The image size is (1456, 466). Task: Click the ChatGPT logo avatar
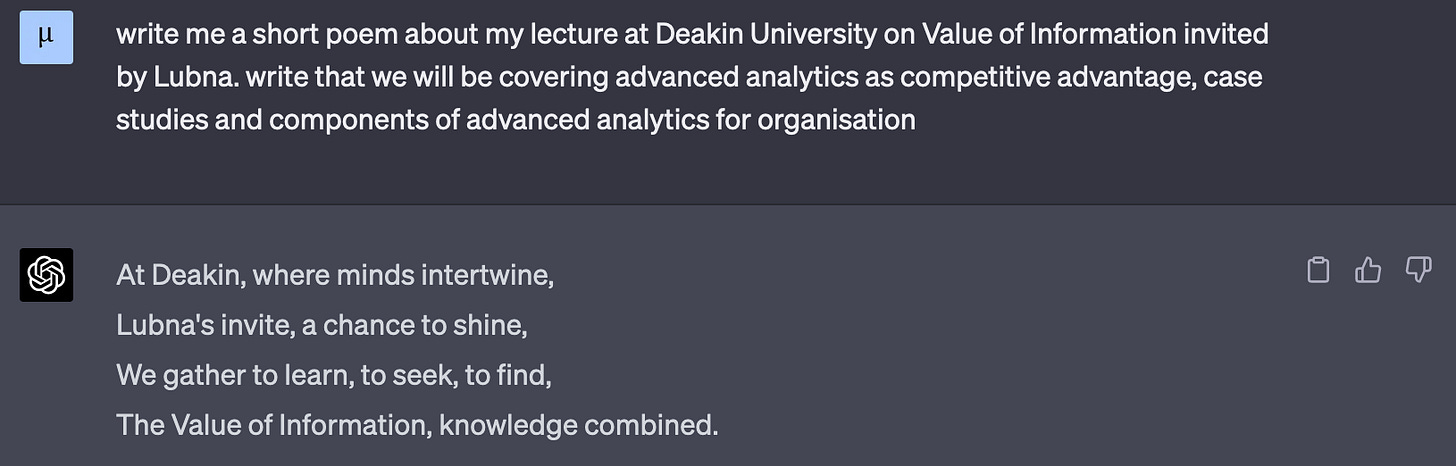point(46,274)
